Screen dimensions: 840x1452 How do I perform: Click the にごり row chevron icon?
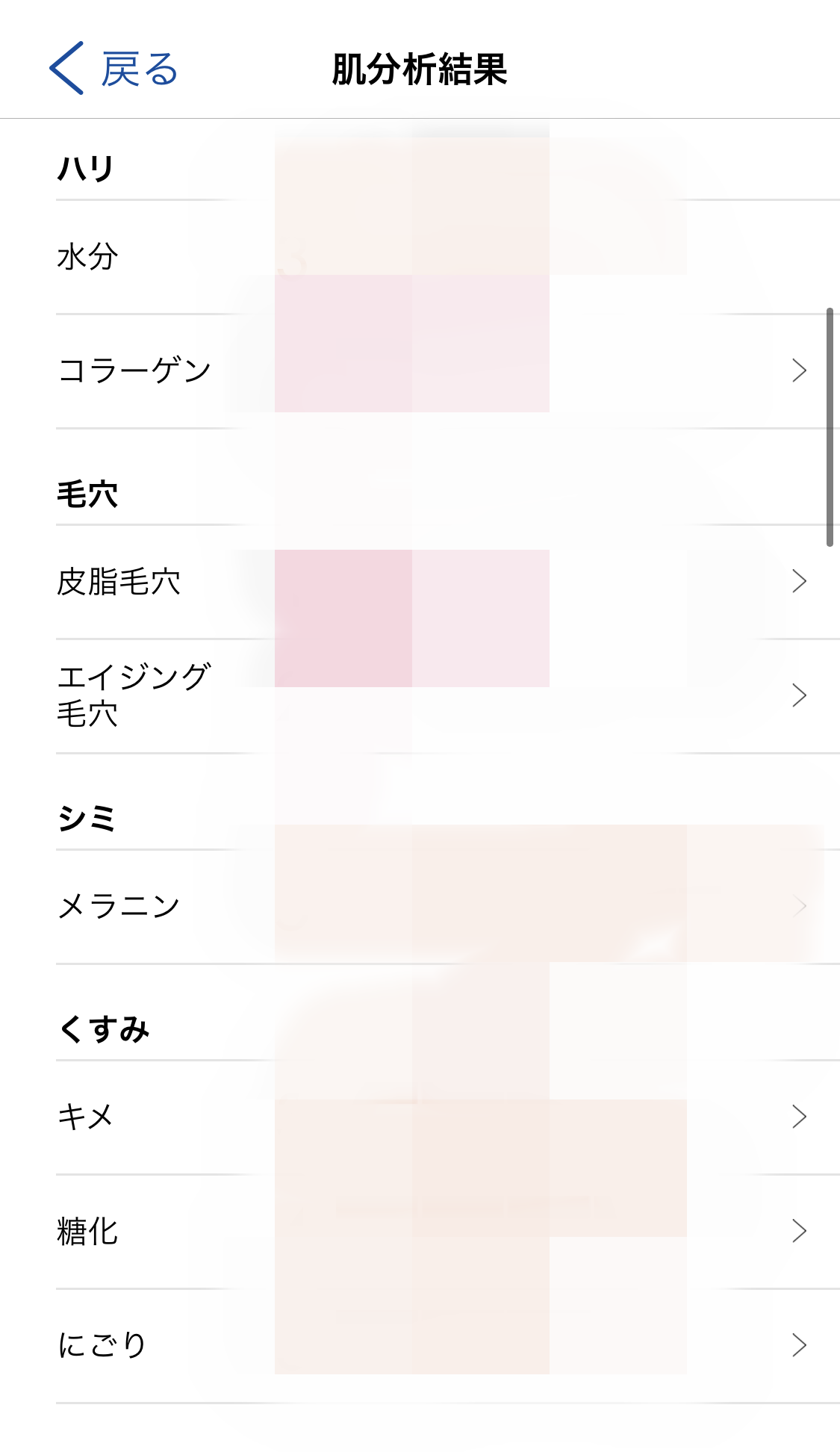pyautogui.click(x=799, y=1345)
